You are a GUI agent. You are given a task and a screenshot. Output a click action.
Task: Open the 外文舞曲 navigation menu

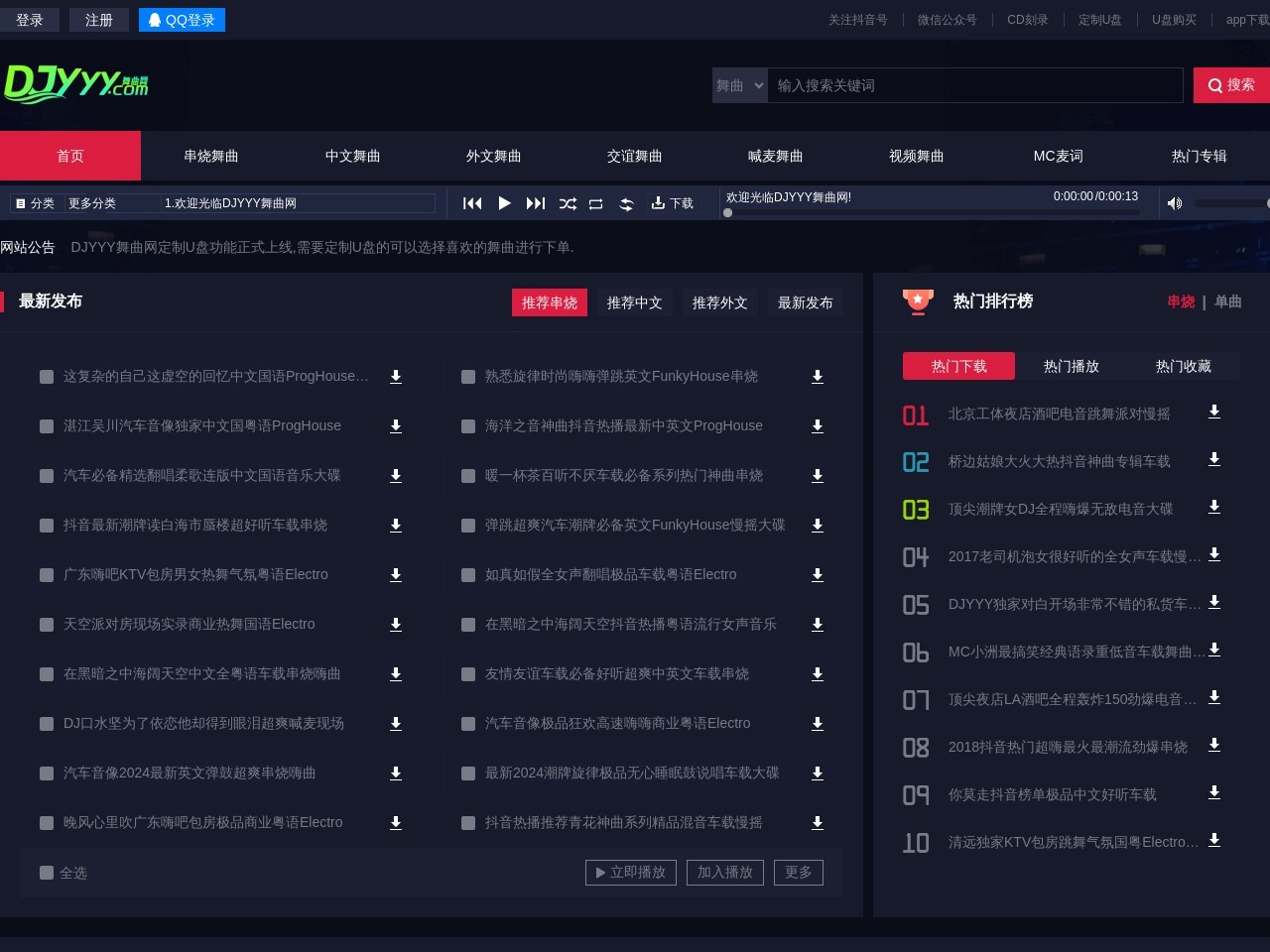pyautogui.click(x=494, y=156)
